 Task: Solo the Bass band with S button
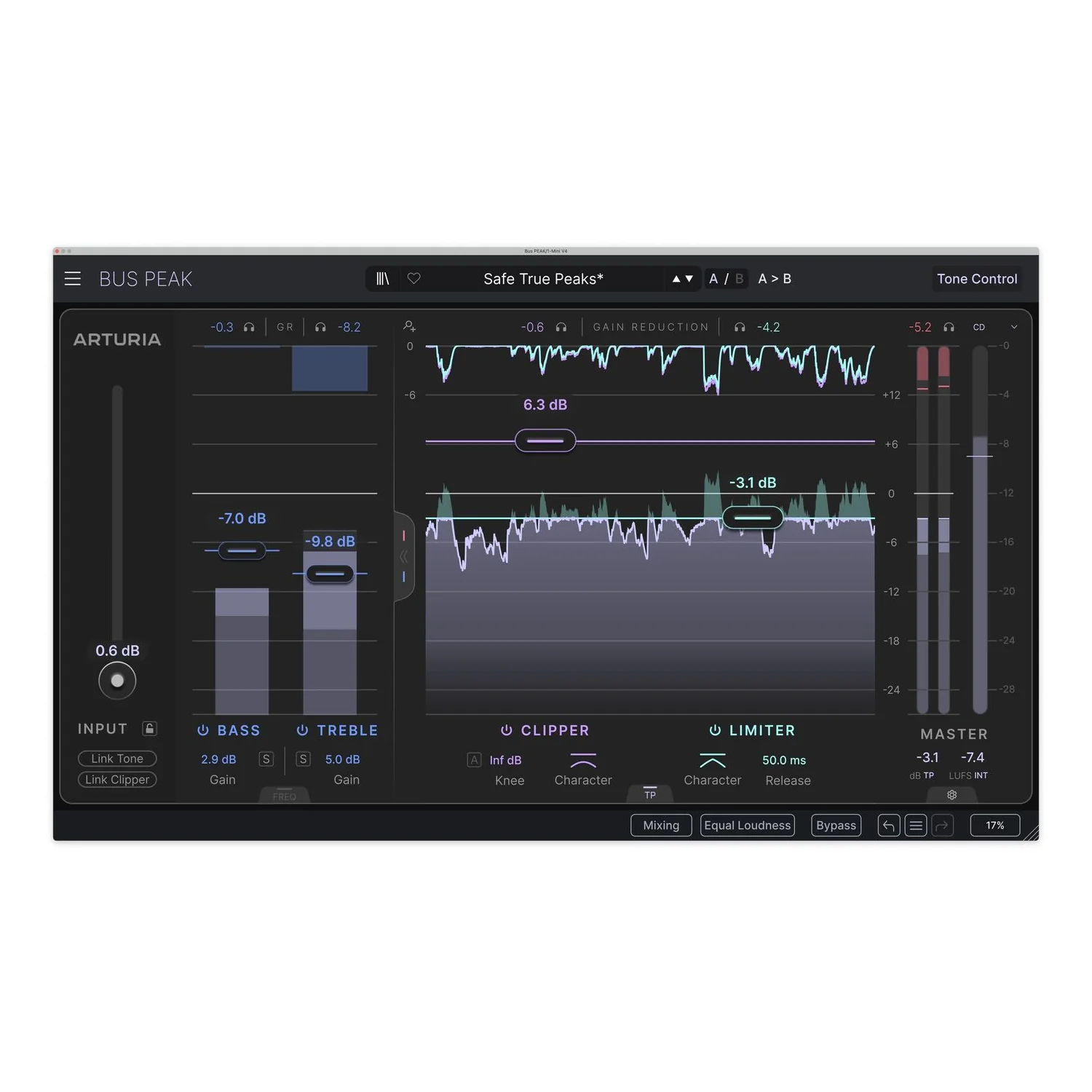pyautogui.click(x=266, y=759)
